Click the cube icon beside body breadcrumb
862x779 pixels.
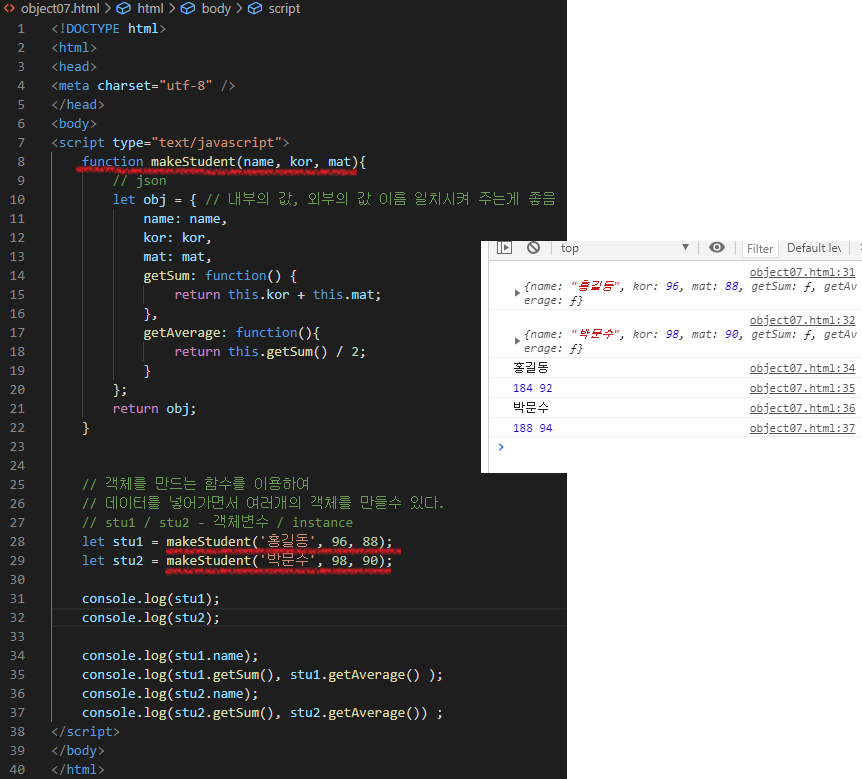188,8
